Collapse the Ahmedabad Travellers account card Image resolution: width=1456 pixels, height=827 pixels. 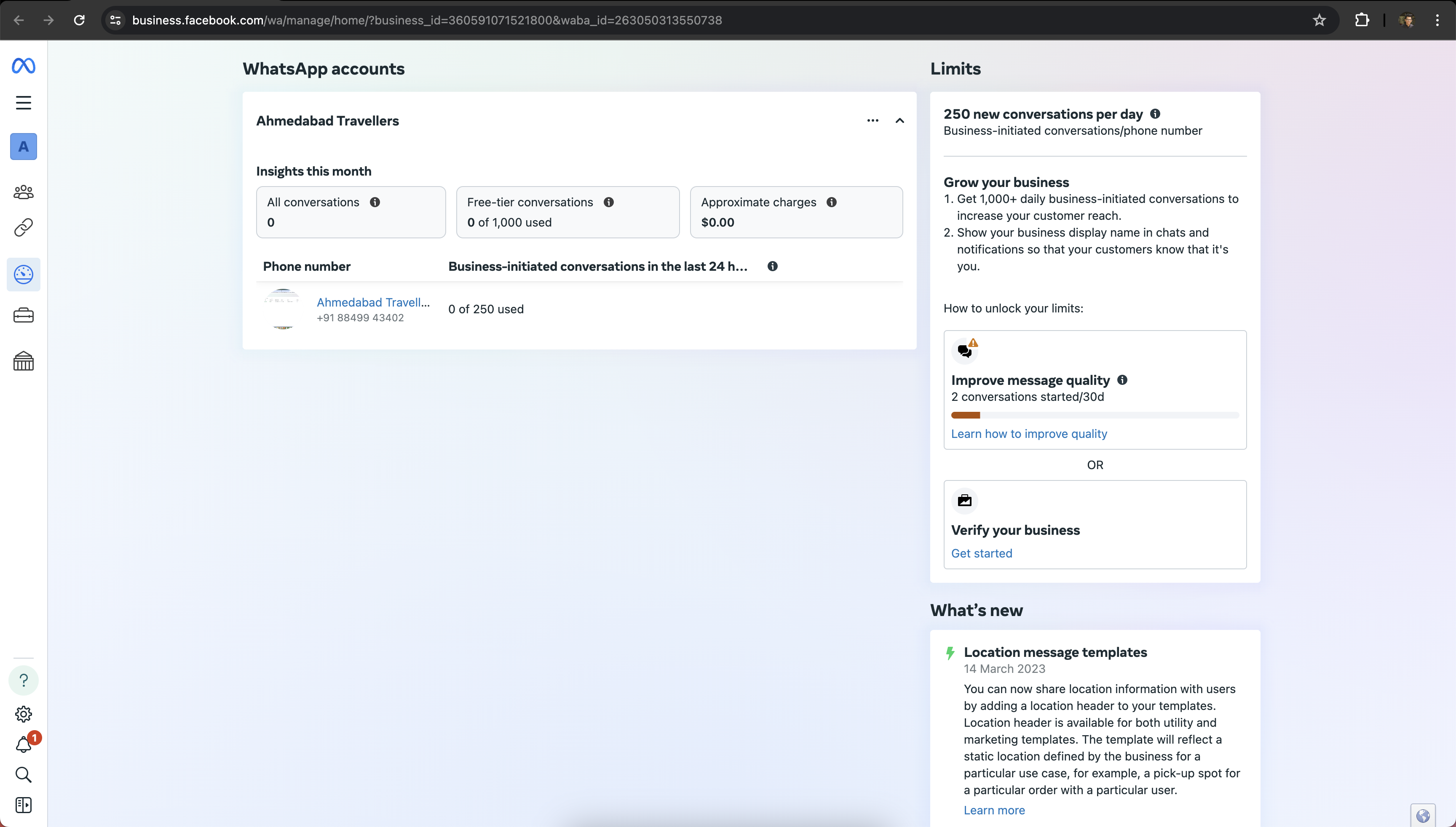pyautogui.click(x=899, y=120)
